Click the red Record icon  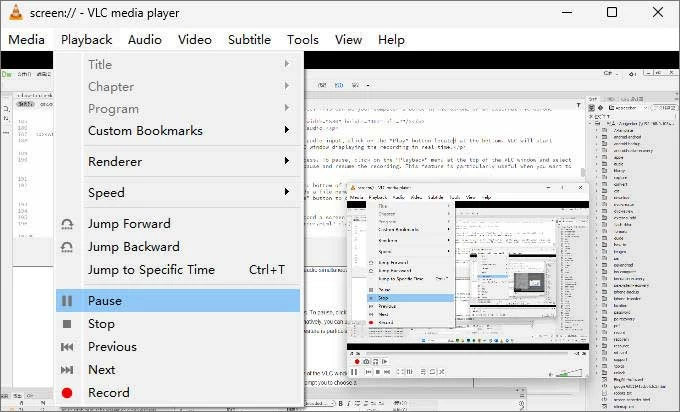pyautogui.click(x=67, y=393)
